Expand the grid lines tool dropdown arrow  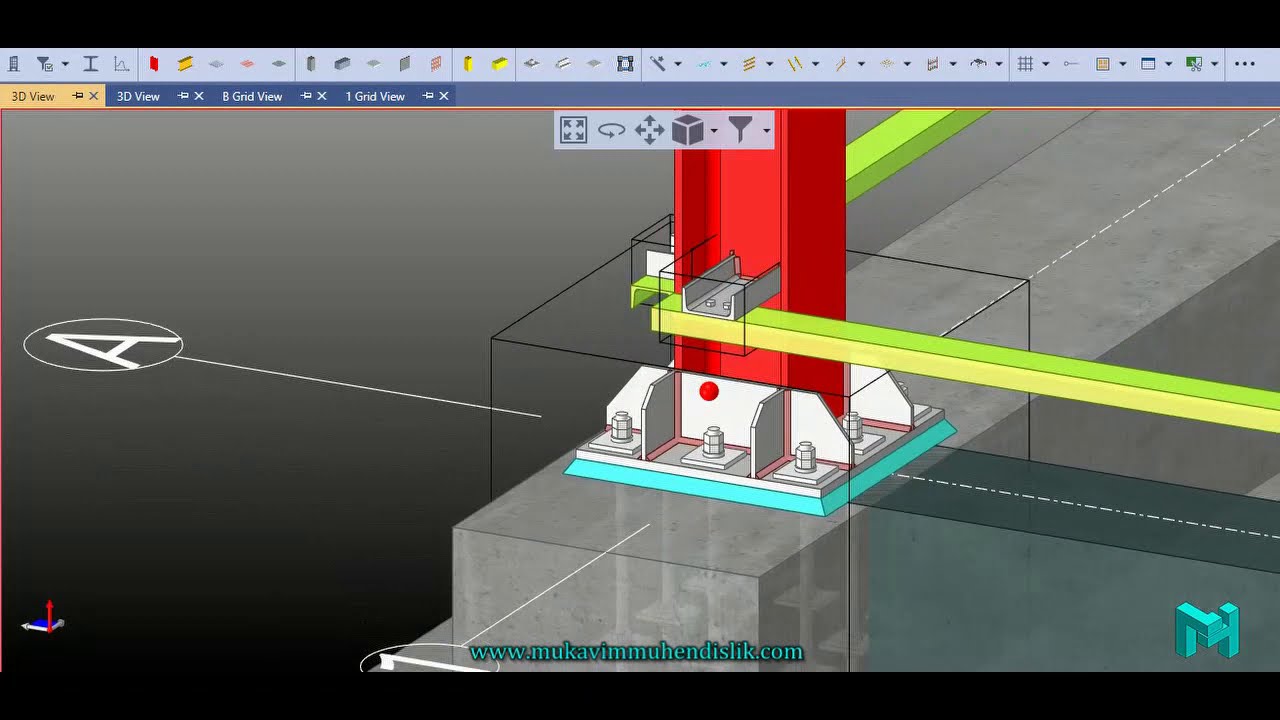[x=1046, y=64]
